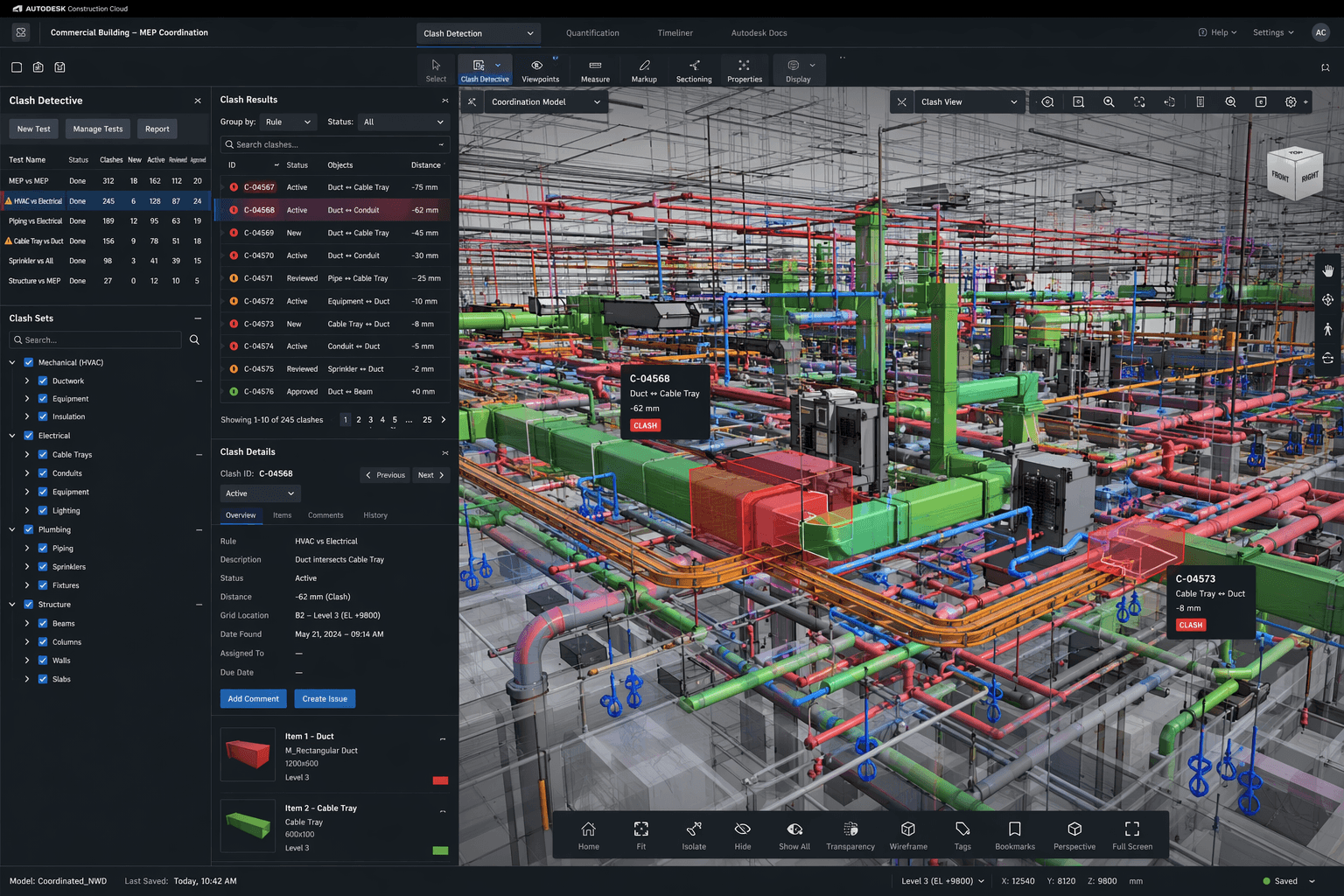Screen dimensions: 1344x896
Task: Go to Next clash
Action: tap(431, 475)
